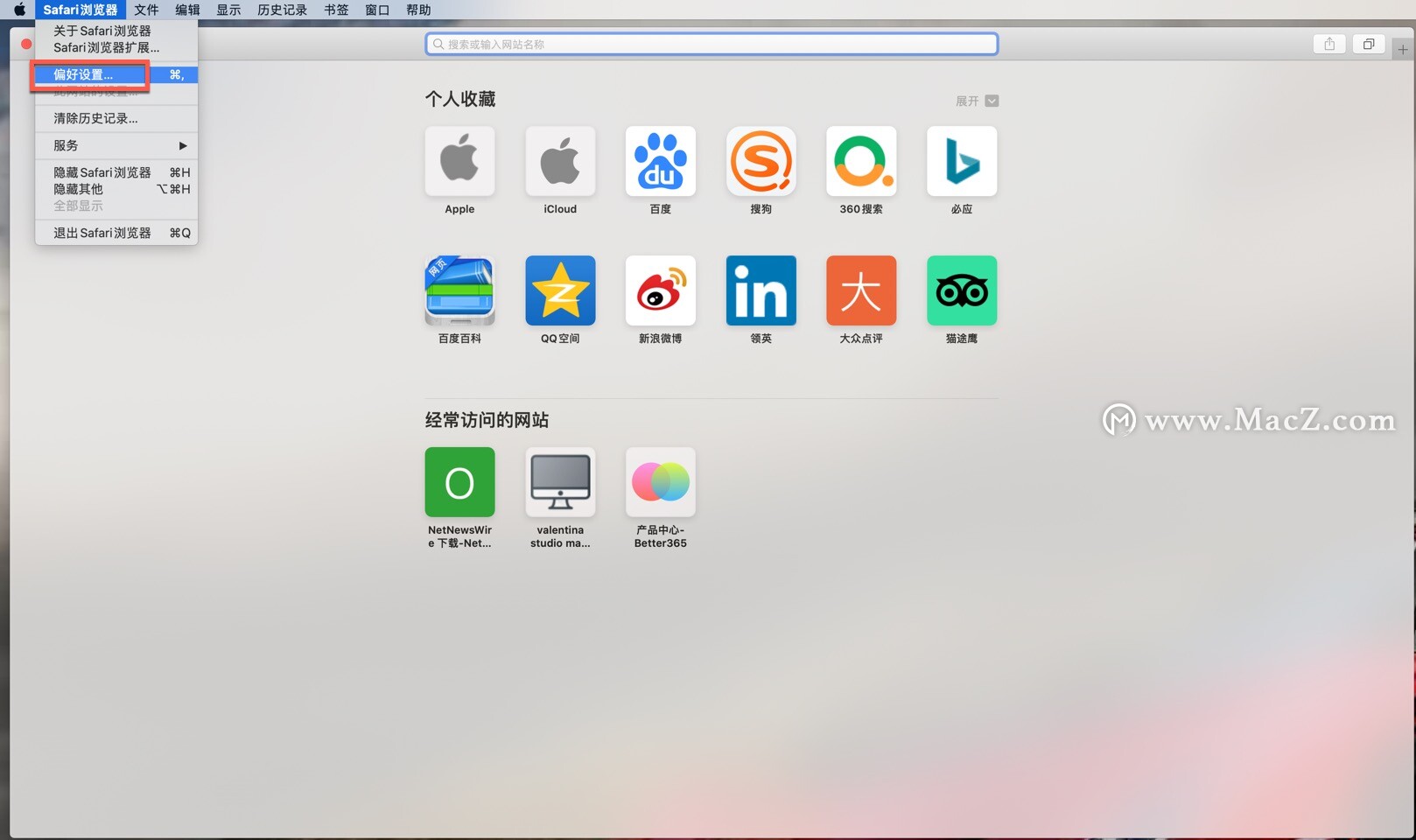Open the 帮助 menu in menu bar
The width and height of the screenshot is (1416, 840).
[418, 10]
